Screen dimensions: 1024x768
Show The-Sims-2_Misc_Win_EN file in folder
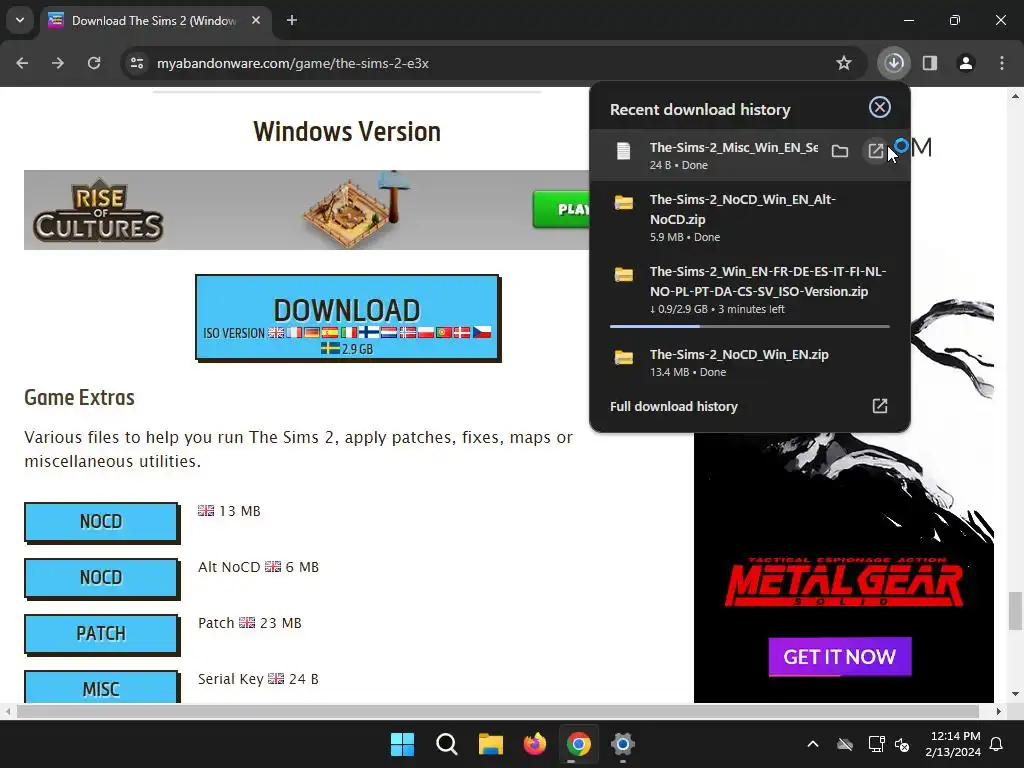click(x=840, y=152)
